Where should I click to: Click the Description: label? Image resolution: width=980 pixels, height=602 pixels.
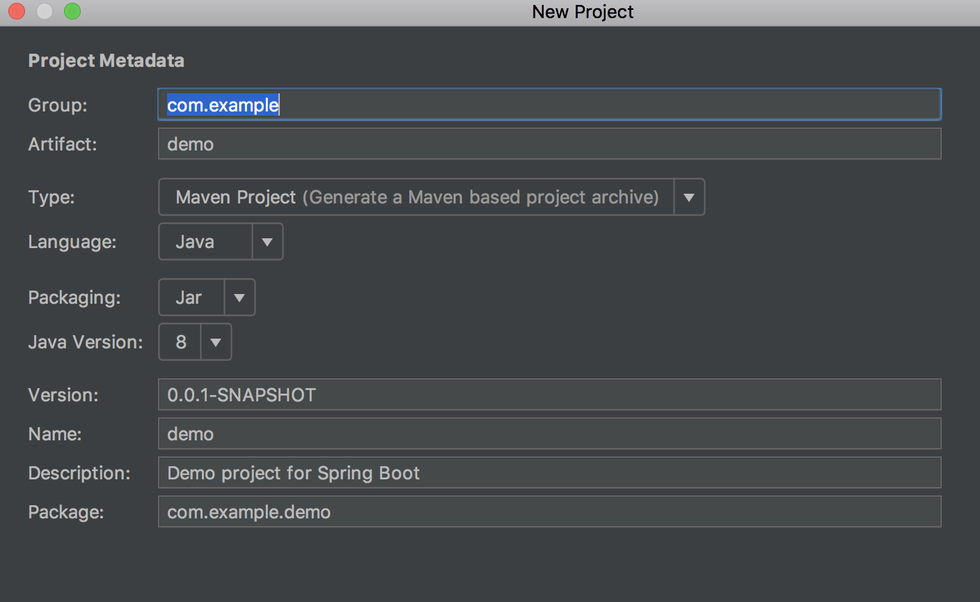click(79, 473)
